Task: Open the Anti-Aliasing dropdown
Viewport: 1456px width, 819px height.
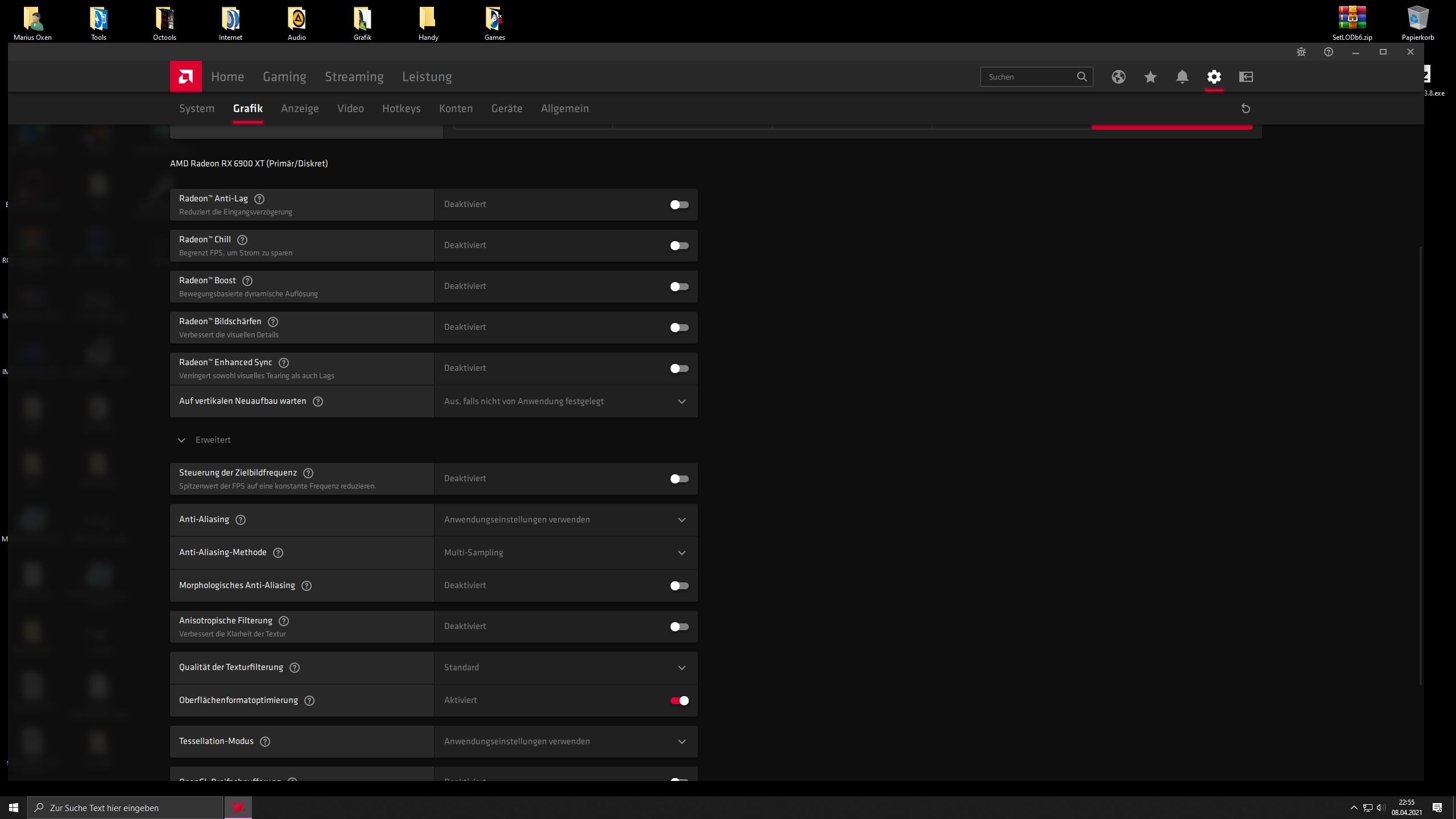Action: [x=566, y=520]
